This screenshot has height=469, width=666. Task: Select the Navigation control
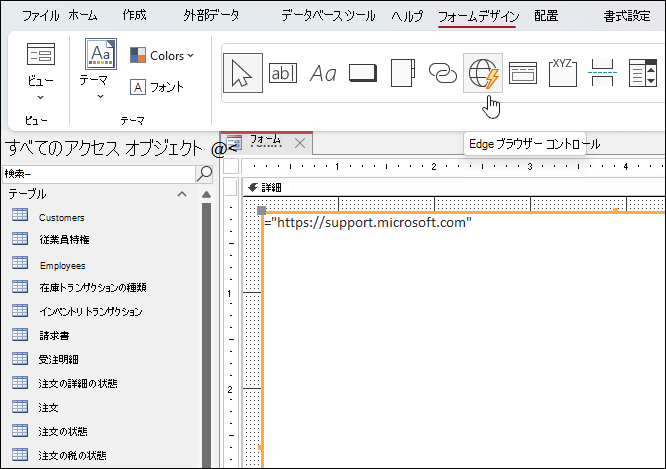coord(523,73)
